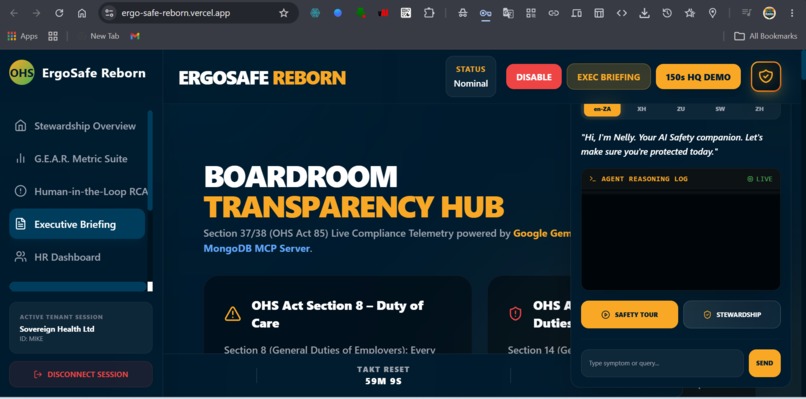
Task: Reload the page with the browser refresh icon
Action: point(59,13)
